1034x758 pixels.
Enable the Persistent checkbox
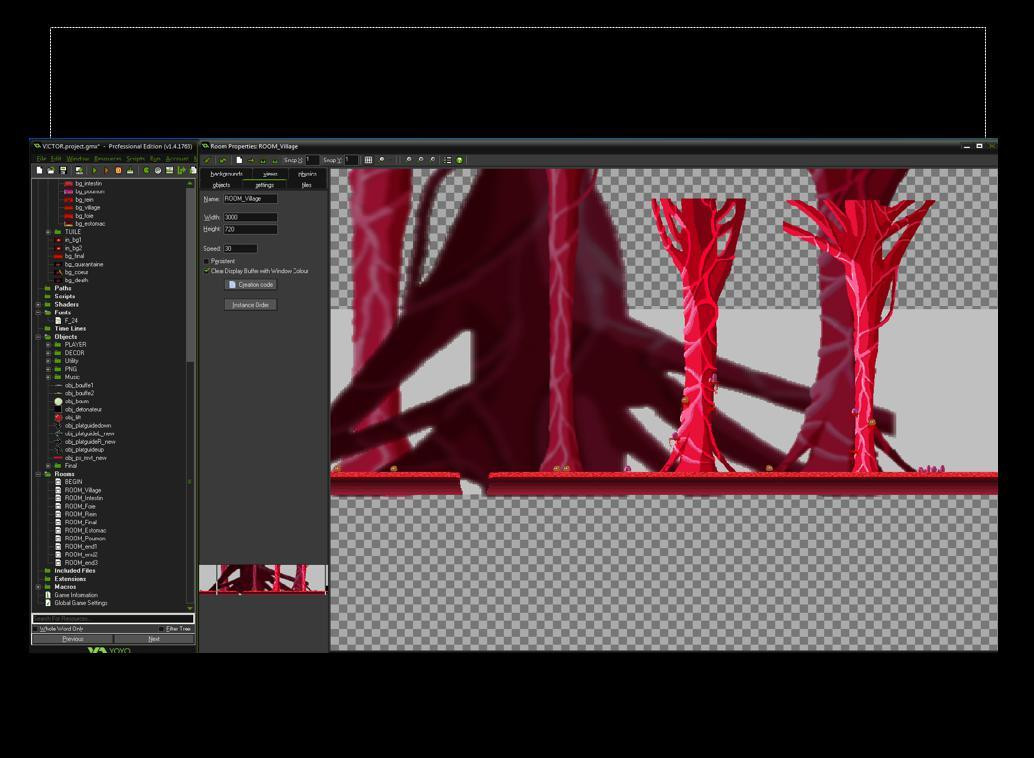(x=206, y=261)
